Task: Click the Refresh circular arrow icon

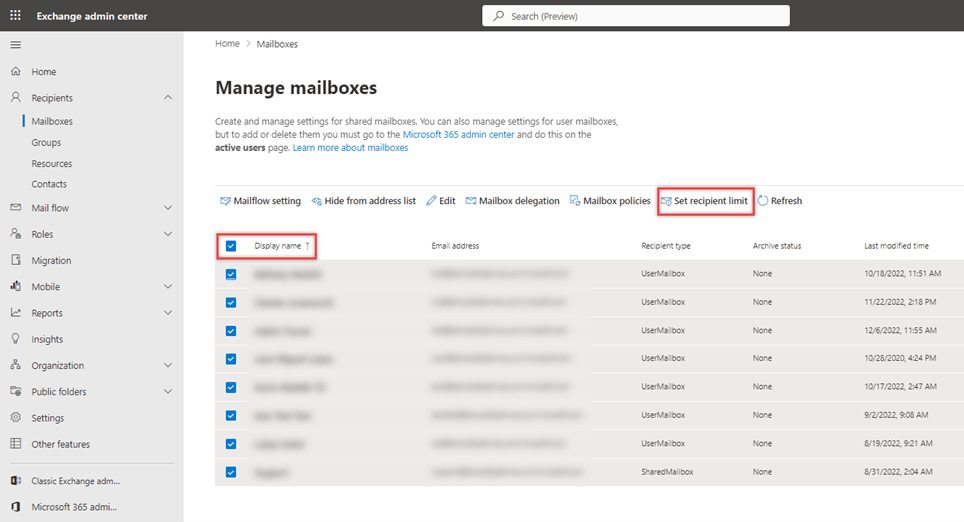Action: (x=763, y=200)
